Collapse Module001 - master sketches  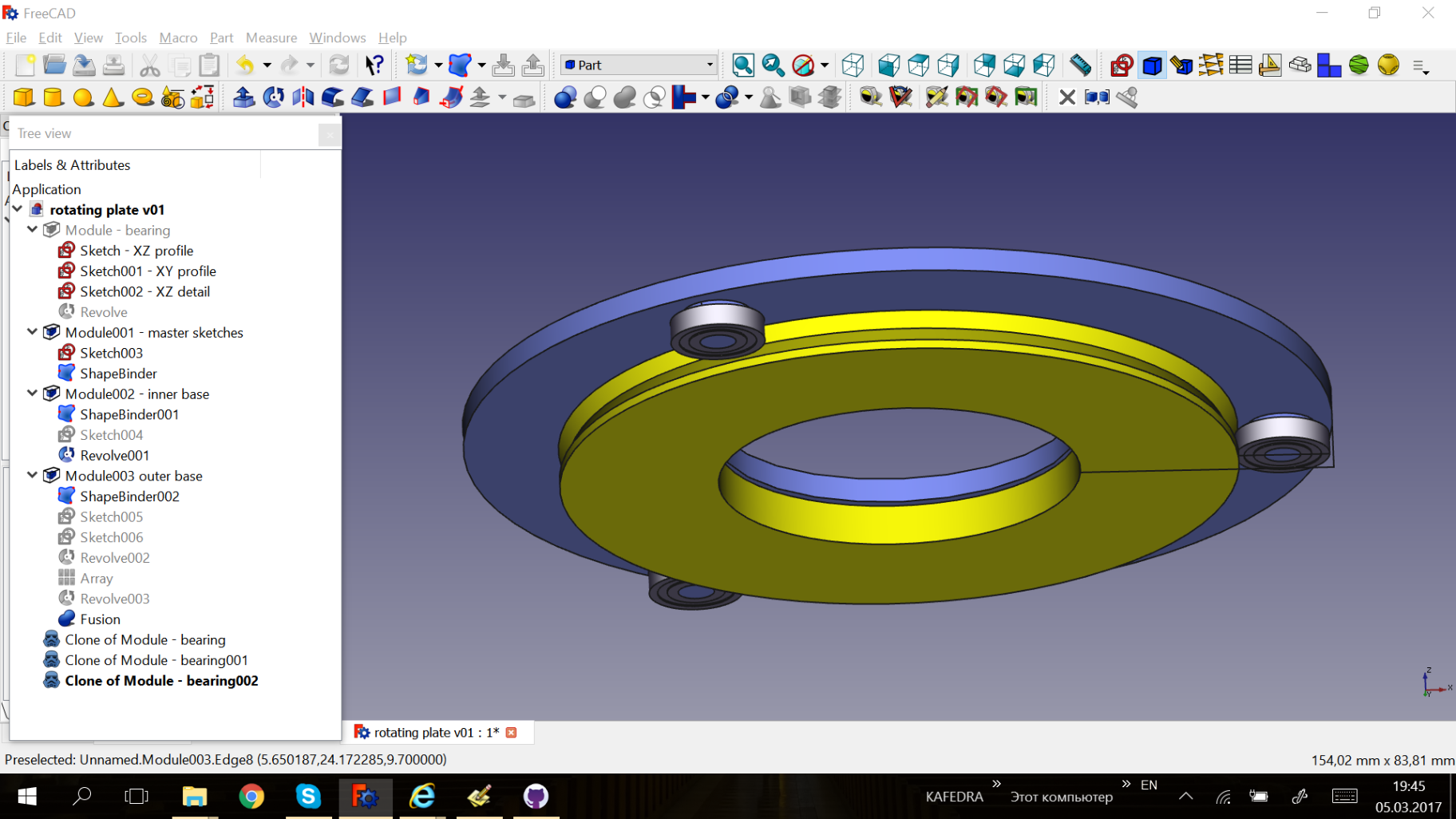[x=32, y=331]
